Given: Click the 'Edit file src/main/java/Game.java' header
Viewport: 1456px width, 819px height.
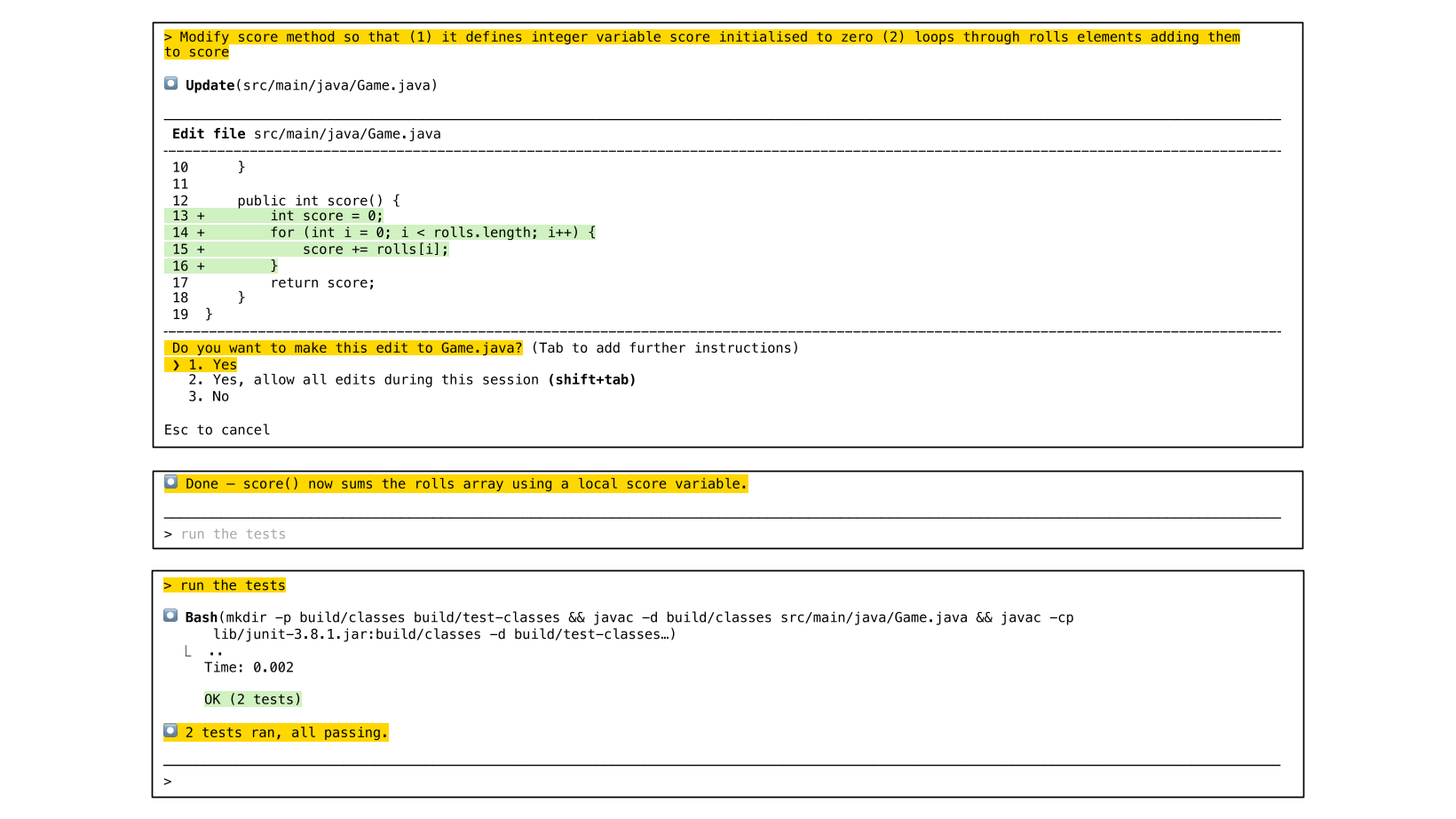Looking at the screenshot, I should 306,134.
